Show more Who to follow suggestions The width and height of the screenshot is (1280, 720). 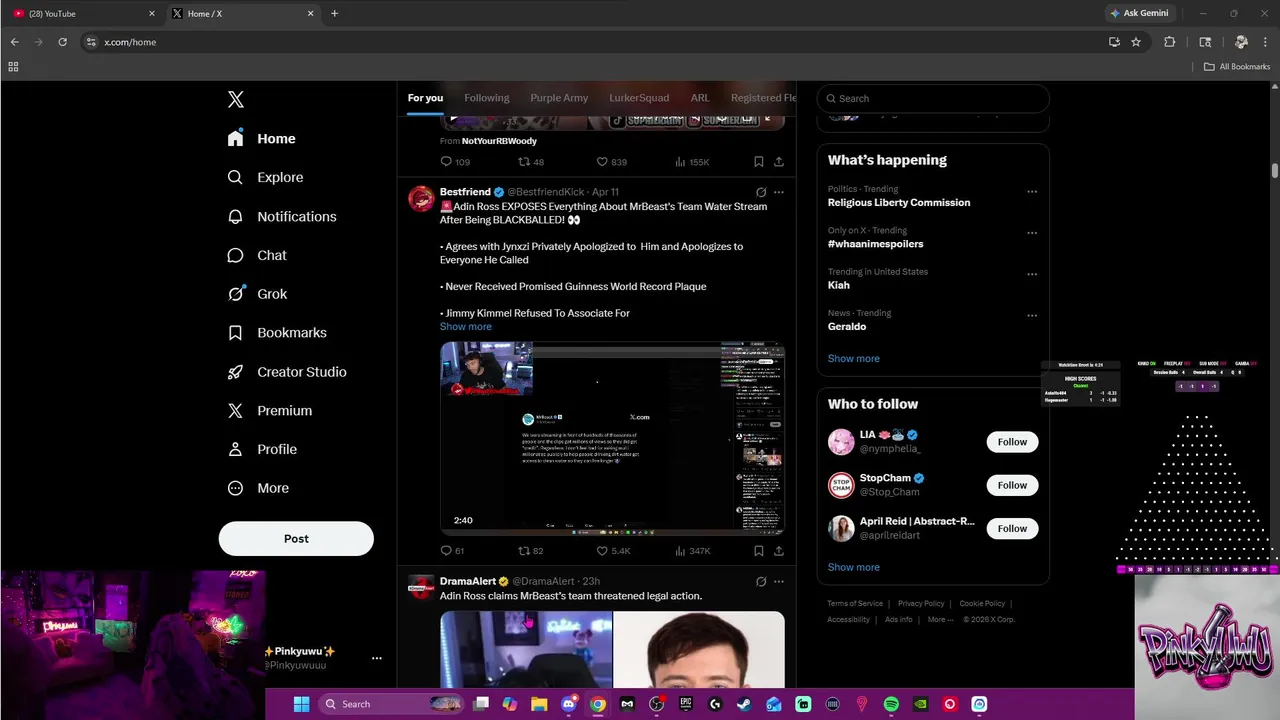[854, 567]
